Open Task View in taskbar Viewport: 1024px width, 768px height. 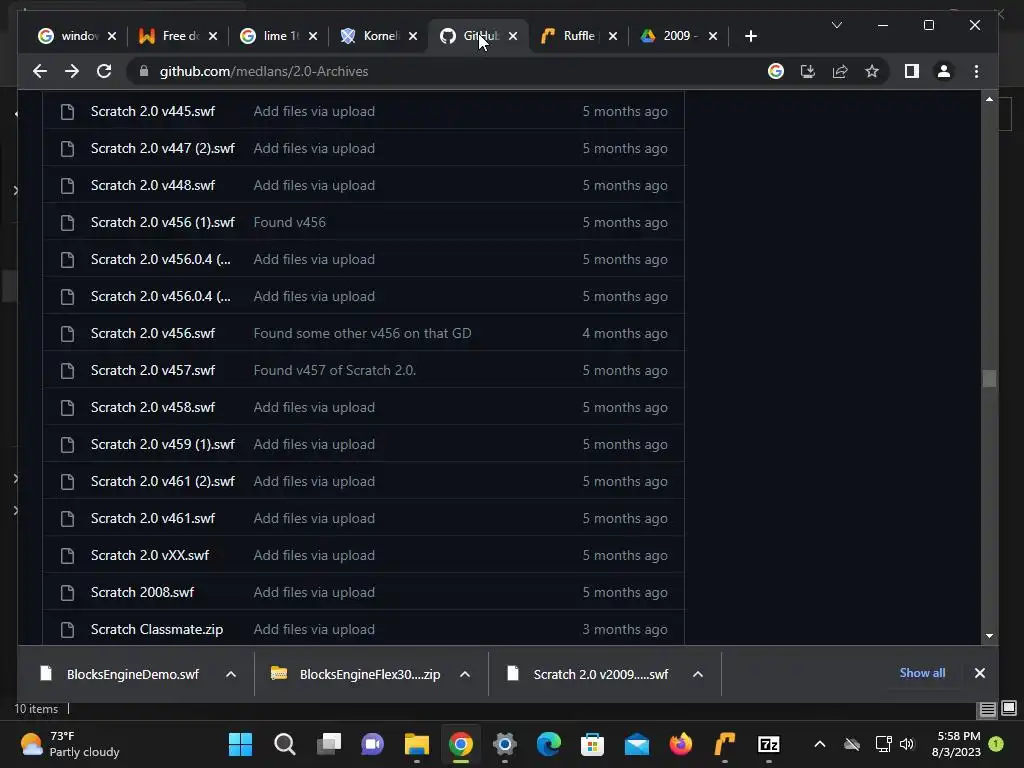click(328, 744)
